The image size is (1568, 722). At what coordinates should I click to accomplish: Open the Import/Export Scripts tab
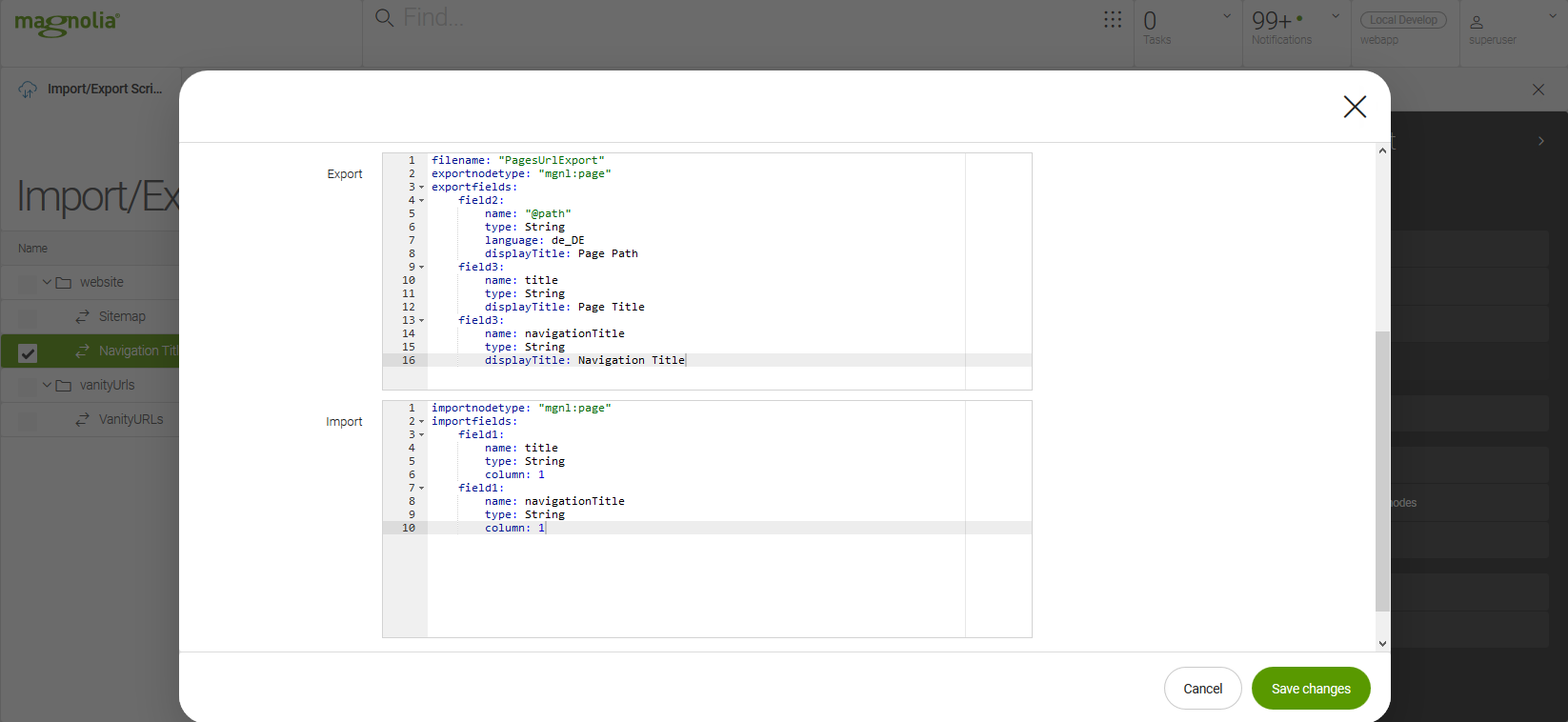(x=105, y=89)
